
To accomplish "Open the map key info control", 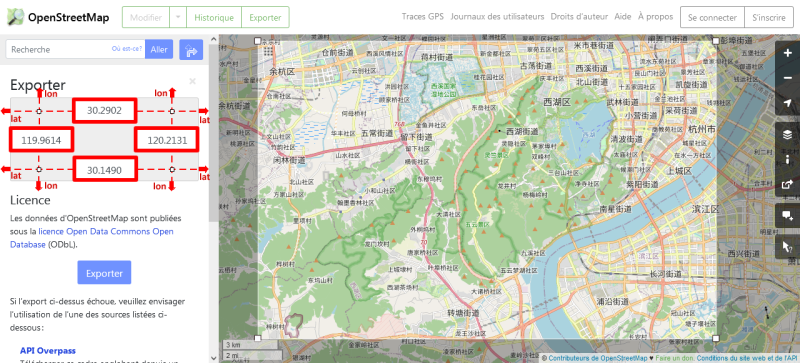I will [x=788, y=159].
